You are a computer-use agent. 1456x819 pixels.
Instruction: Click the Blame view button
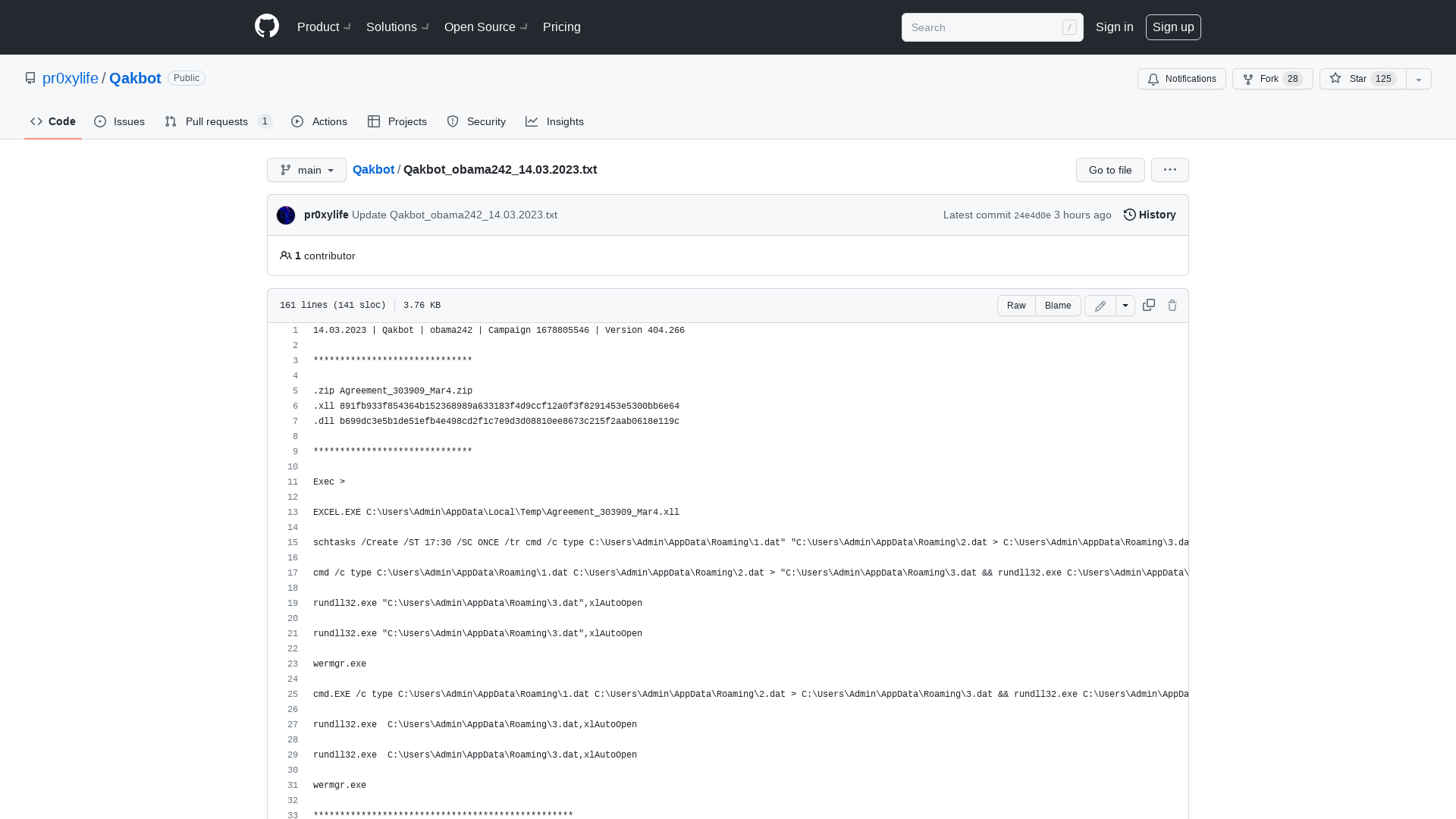pos(1058,305)
